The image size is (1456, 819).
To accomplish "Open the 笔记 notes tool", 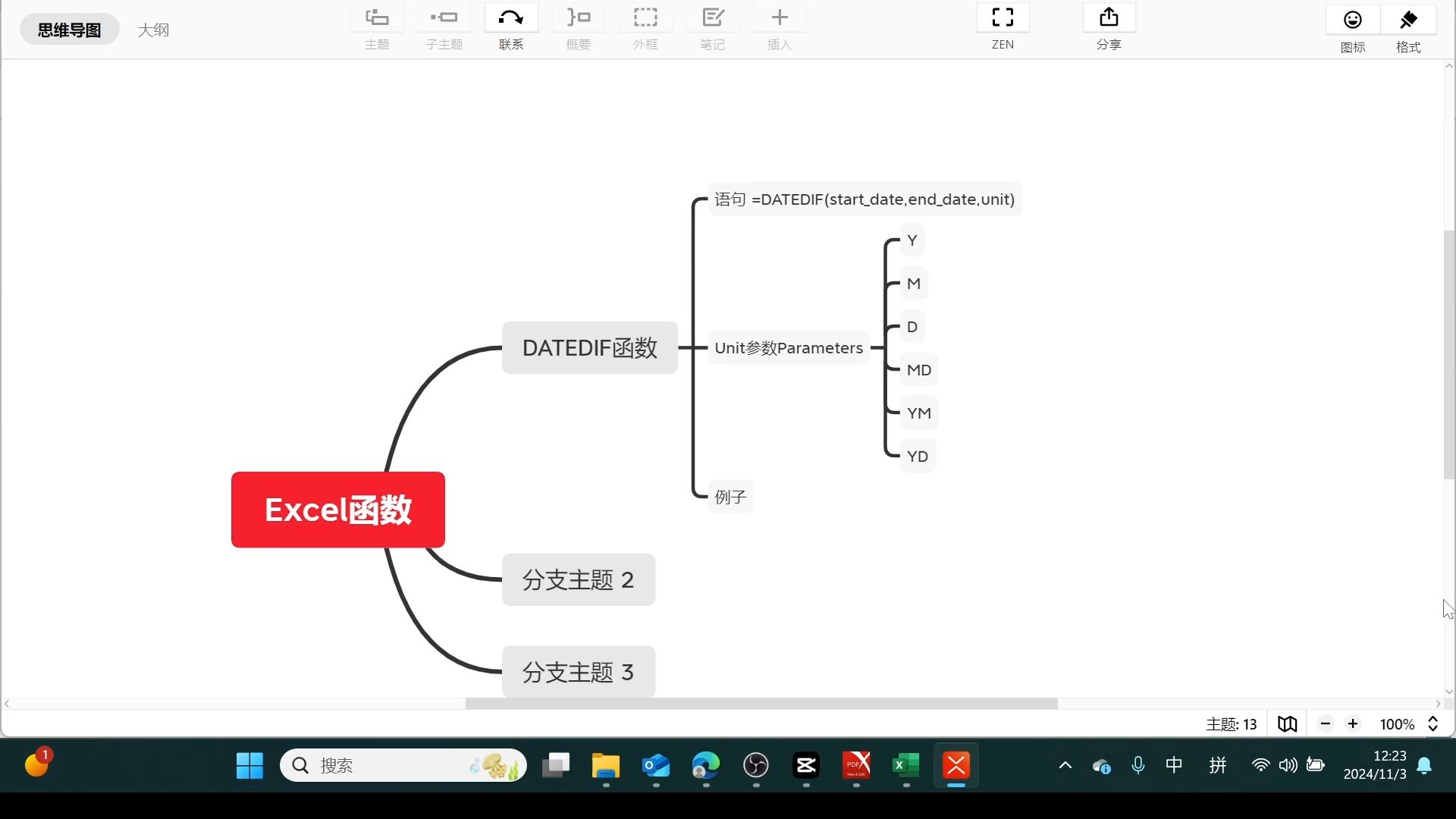I will [x=712, y=17].
